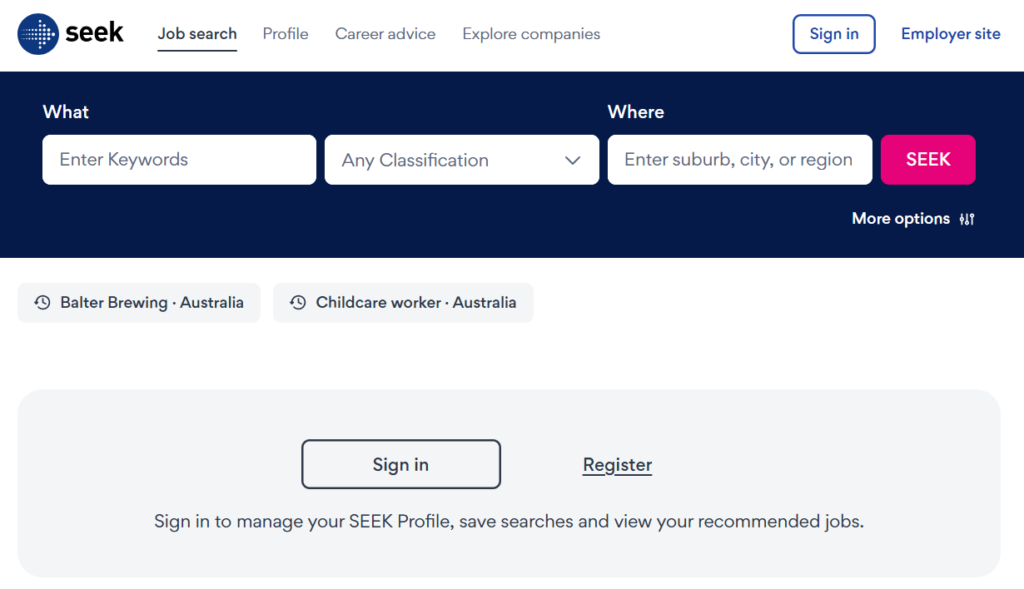
Task: Click the pink SEEK search button
Action: point(928,160)
